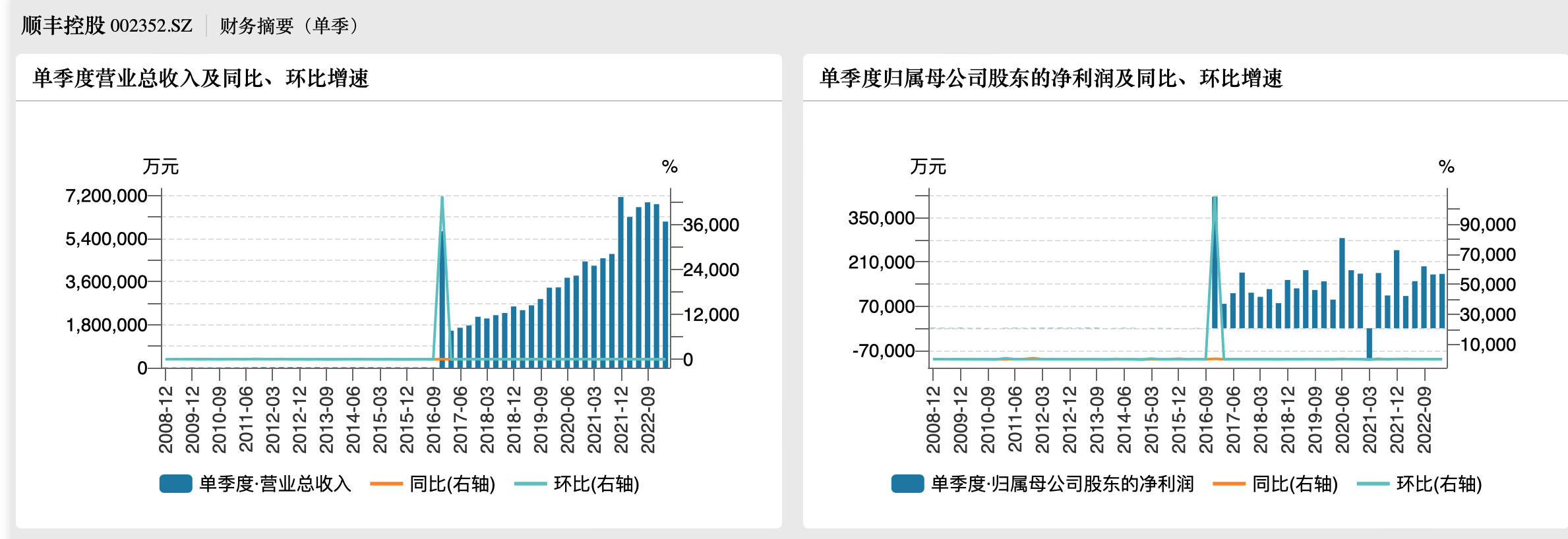This screenshot has height=539, width=1568.
Task: Click 2022-09 x-axis label in net profit chart
Action: tap(1424, 420)
